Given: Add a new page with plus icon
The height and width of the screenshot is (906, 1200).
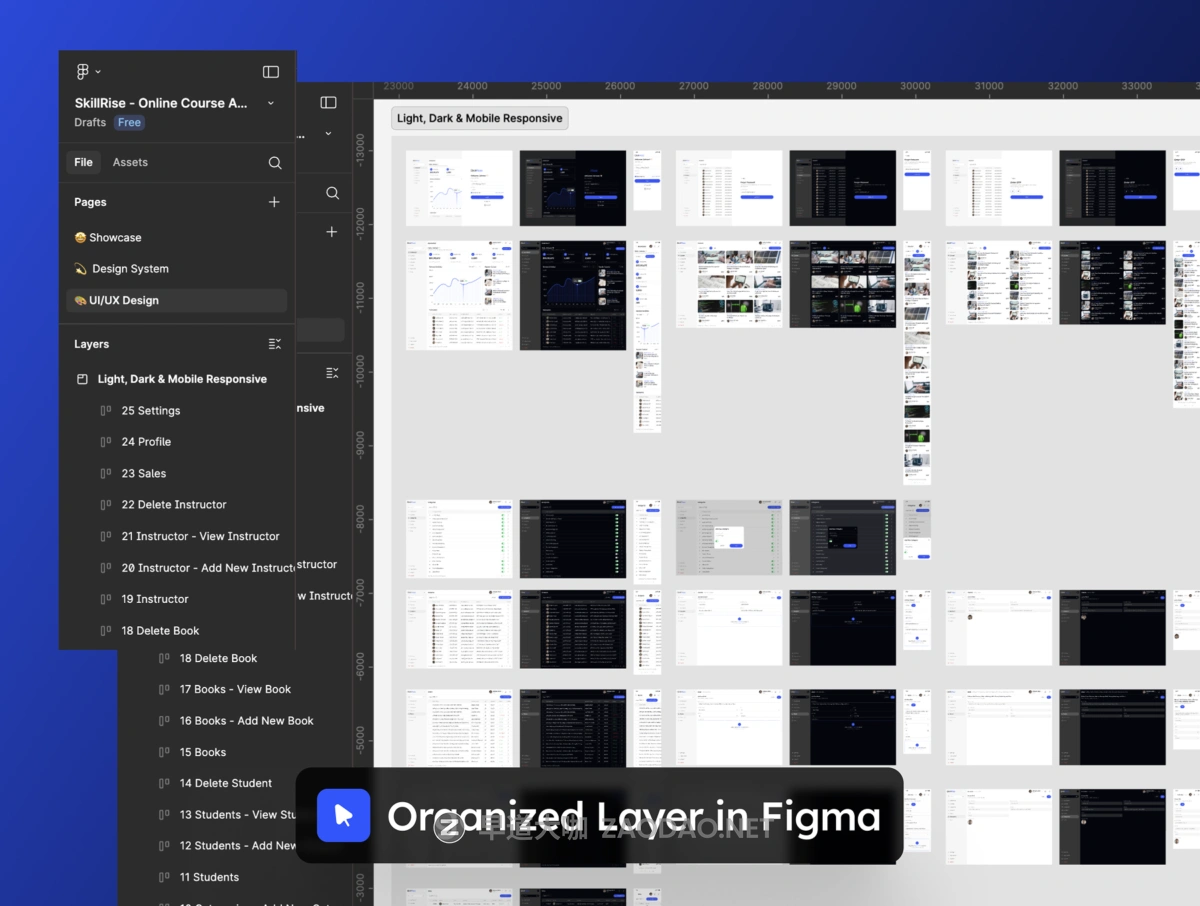Looking at the screenshot, I should (274, 202).
